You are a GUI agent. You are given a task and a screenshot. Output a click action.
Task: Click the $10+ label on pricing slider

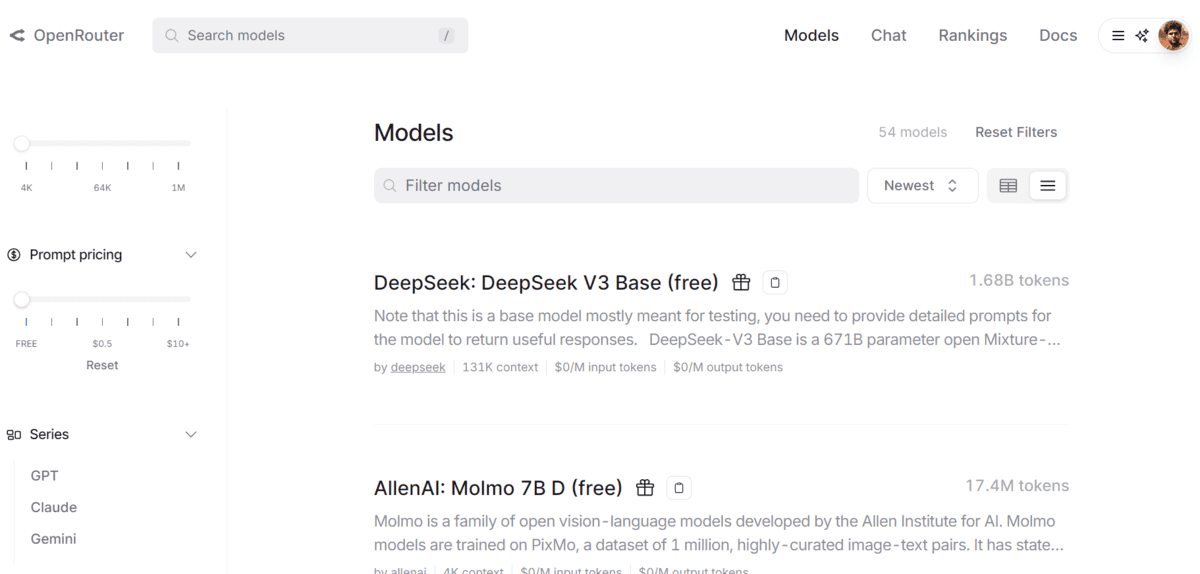coord(178,344)
